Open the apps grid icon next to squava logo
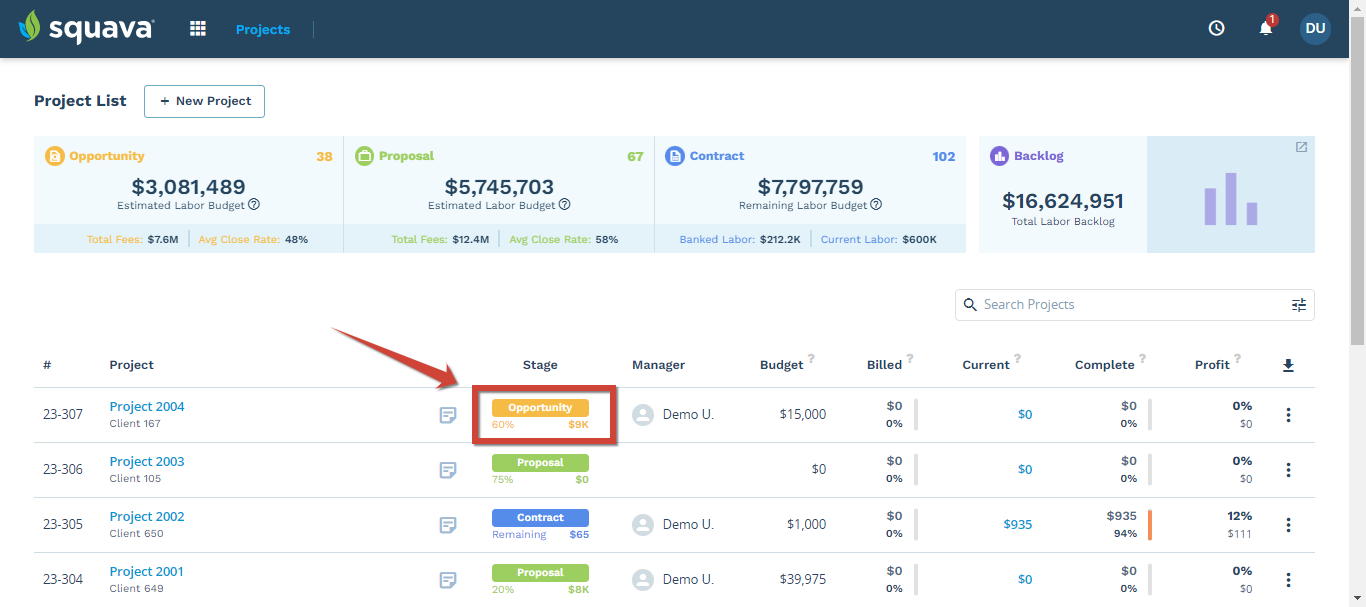 pyautogui.click(x=197, y=27)
